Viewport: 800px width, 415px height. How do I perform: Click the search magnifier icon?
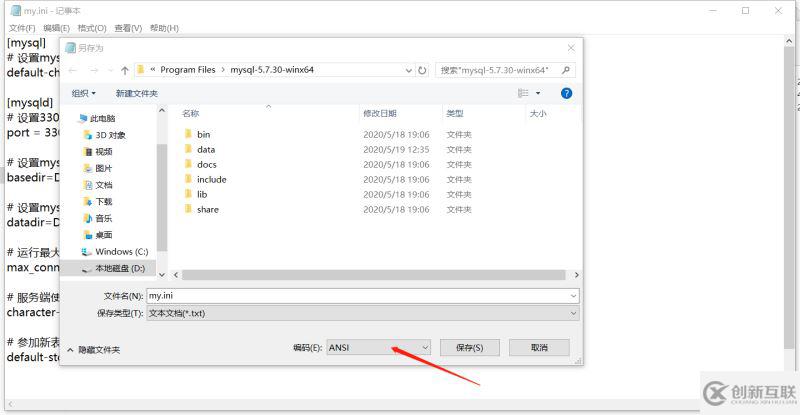pos(565,70)
